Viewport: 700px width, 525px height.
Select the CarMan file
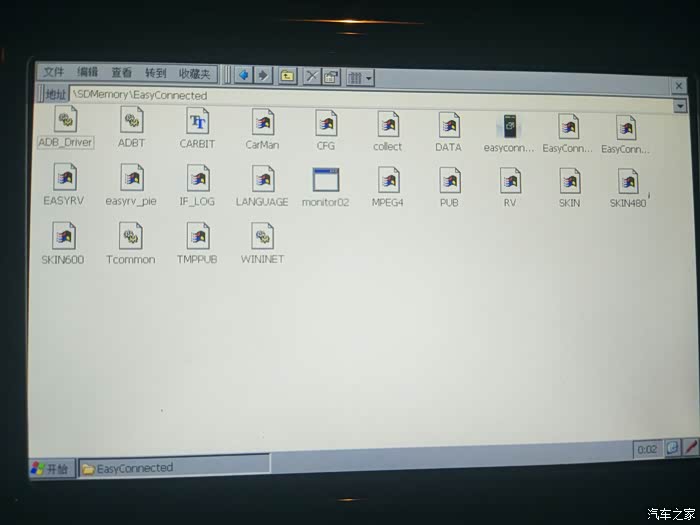(x=262, y=129)
